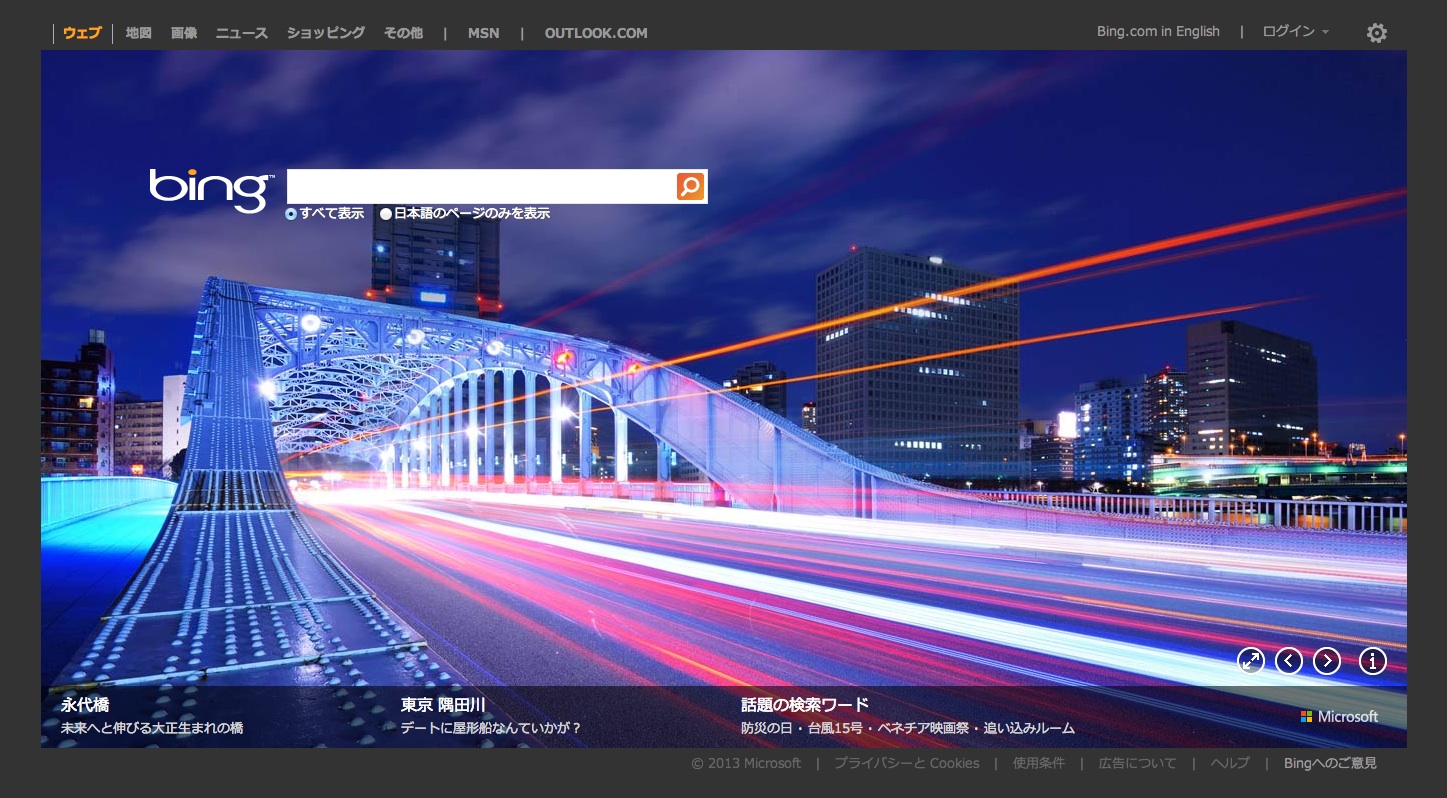
Task: Open the image info icon
Action: pos(1373,661)
